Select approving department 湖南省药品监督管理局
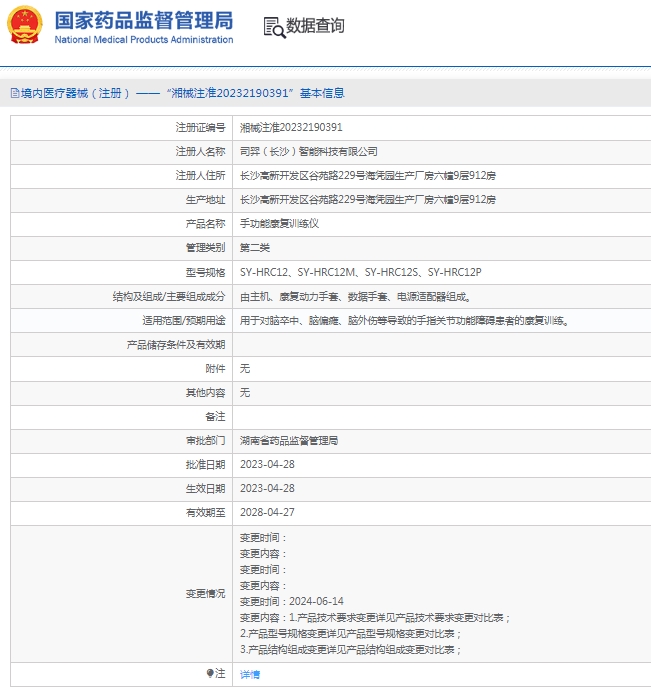This screenshot has height=687, width=651. (289, 441)
